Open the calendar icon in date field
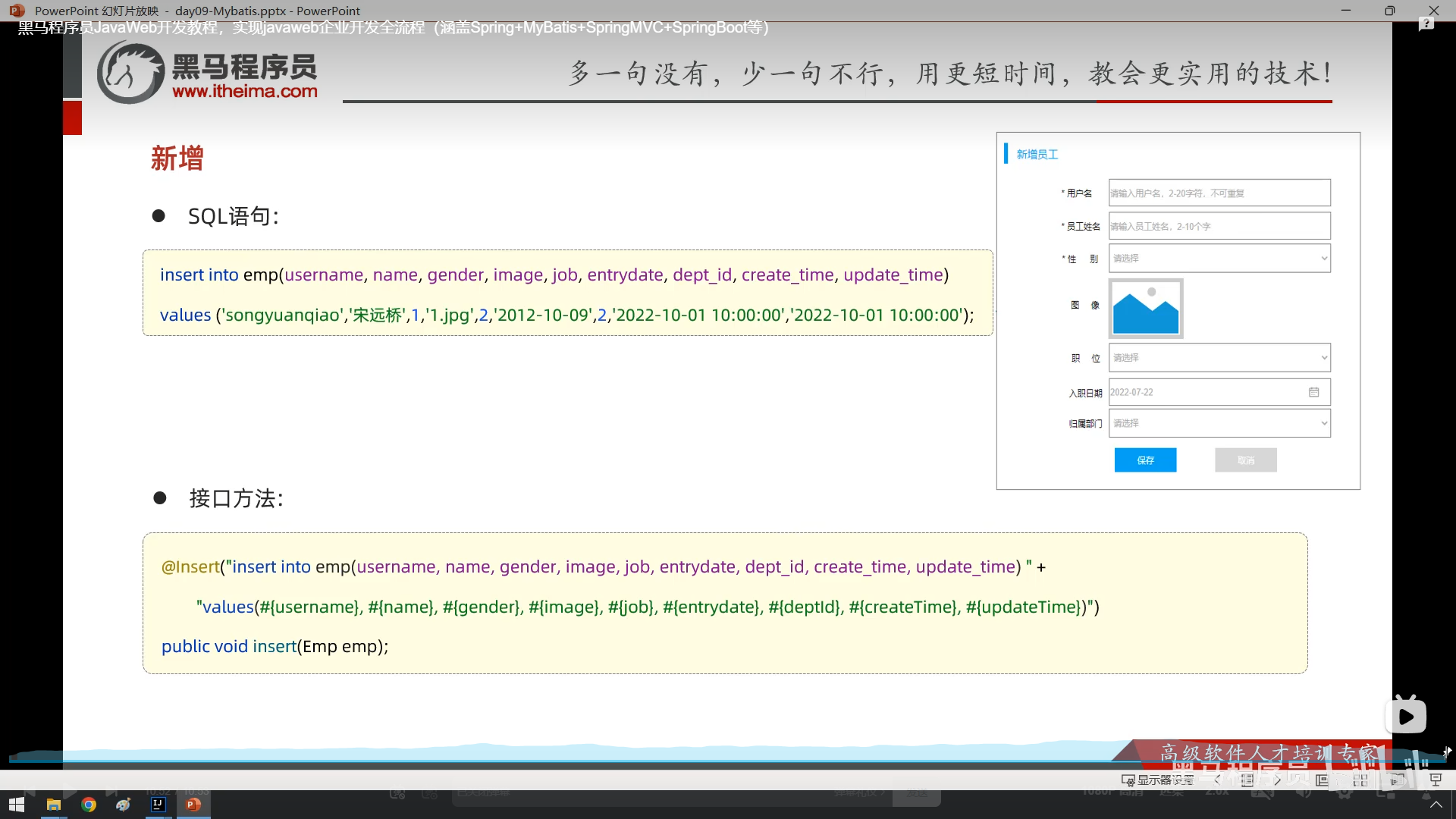The height and width of the screenshot is (819, 1456). tap(1313, 392)
